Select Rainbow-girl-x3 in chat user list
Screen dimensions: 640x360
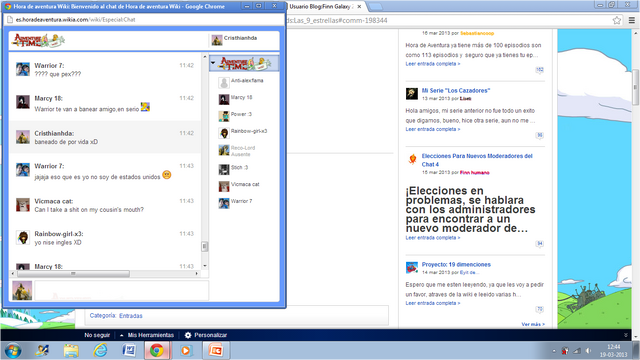pos(248,131)
